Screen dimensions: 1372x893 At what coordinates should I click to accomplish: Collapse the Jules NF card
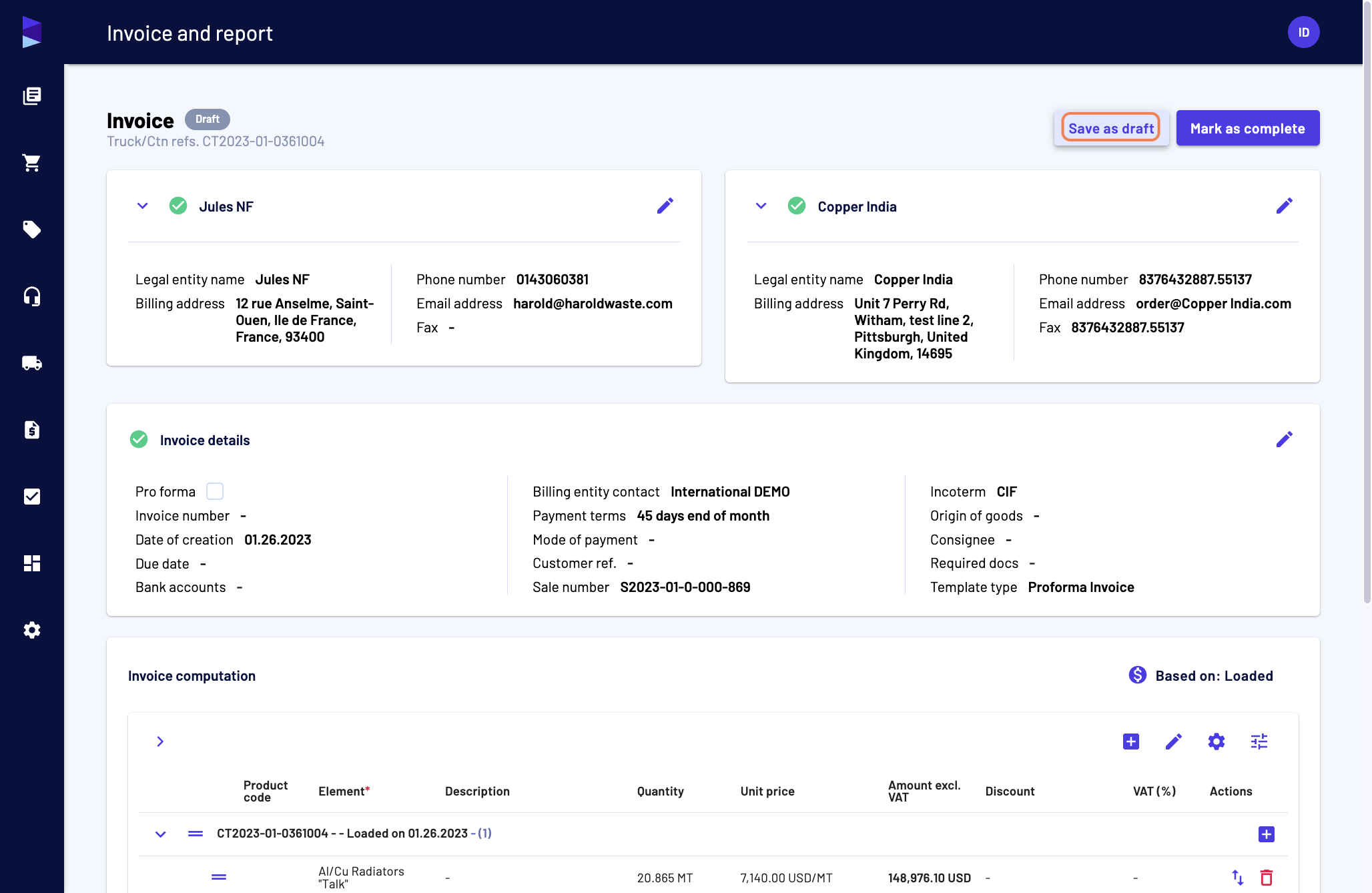[143, 206]
